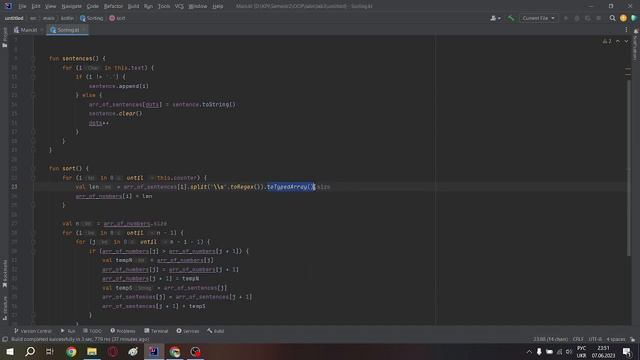Screen dimensions: 640x360
Task: Click the Sorting class breadcrumb
Action: click(92, 18)
